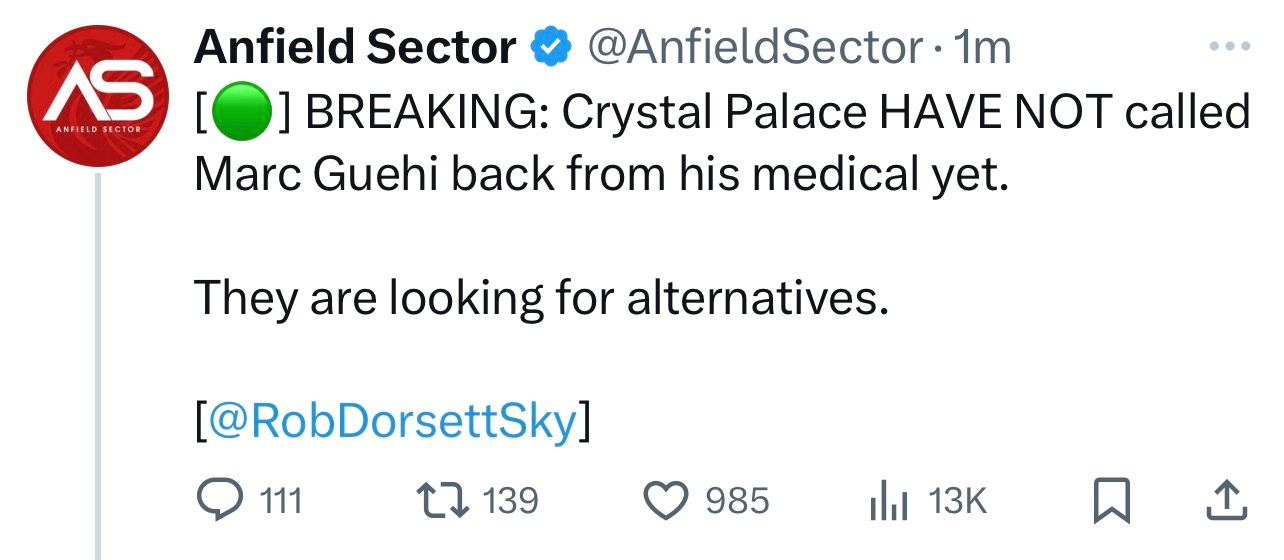The height and width of the screenshot is (560, 1284).
Task: Open the share upload arrow icon
Action: click(1226, 500)
